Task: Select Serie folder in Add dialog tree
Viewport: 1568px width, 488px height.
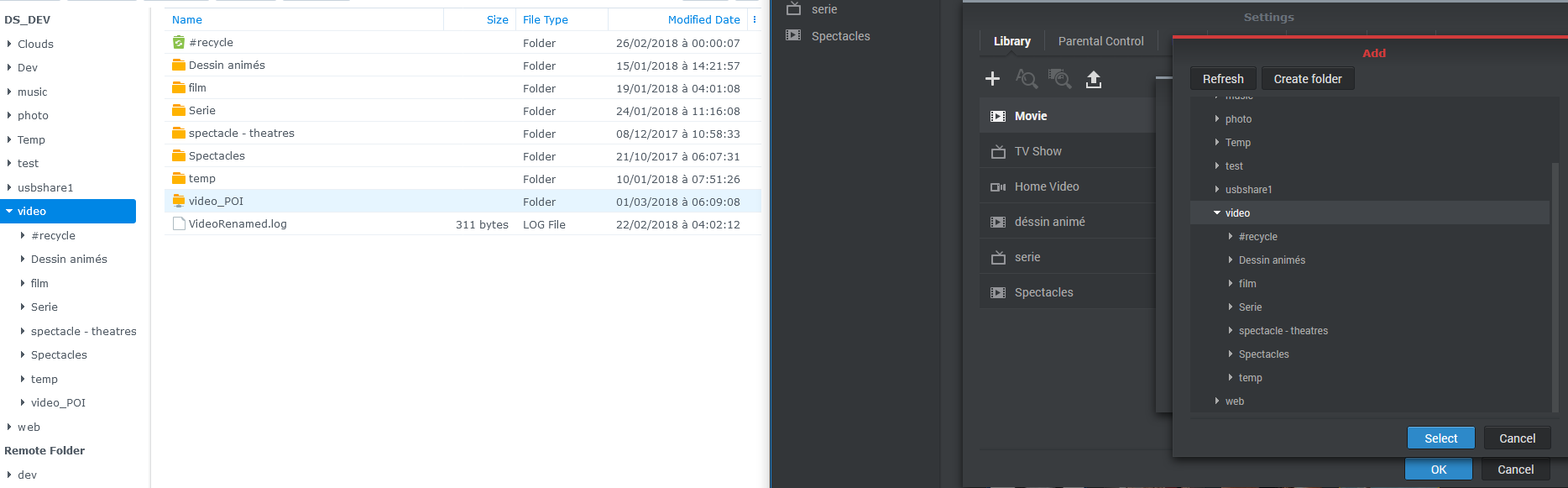Action: 1250,307
